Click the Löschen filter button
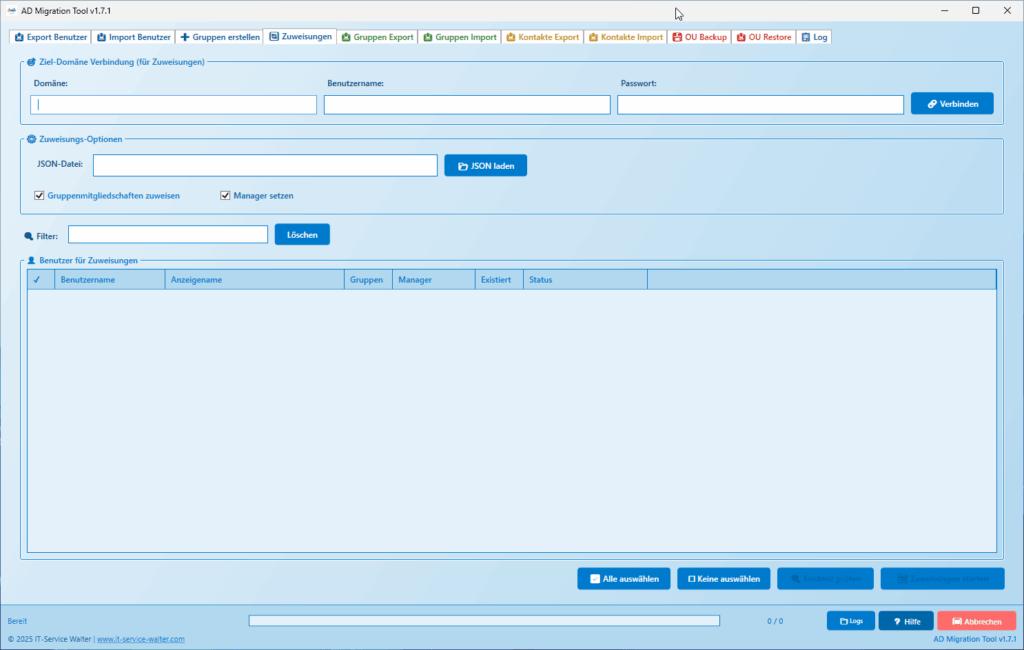 pyautogui.click(x=302, y=234)
